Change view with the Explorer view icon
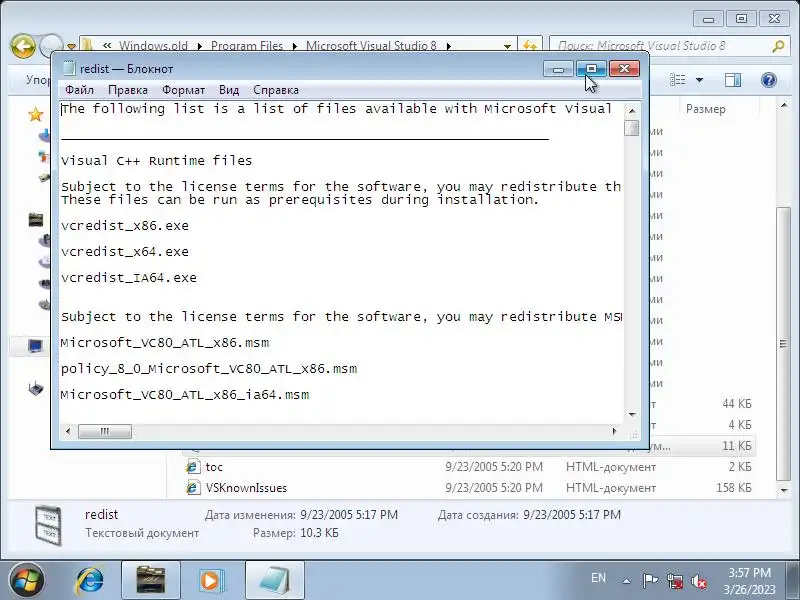This screenshot has height=600, width=800. coord(678,80)
